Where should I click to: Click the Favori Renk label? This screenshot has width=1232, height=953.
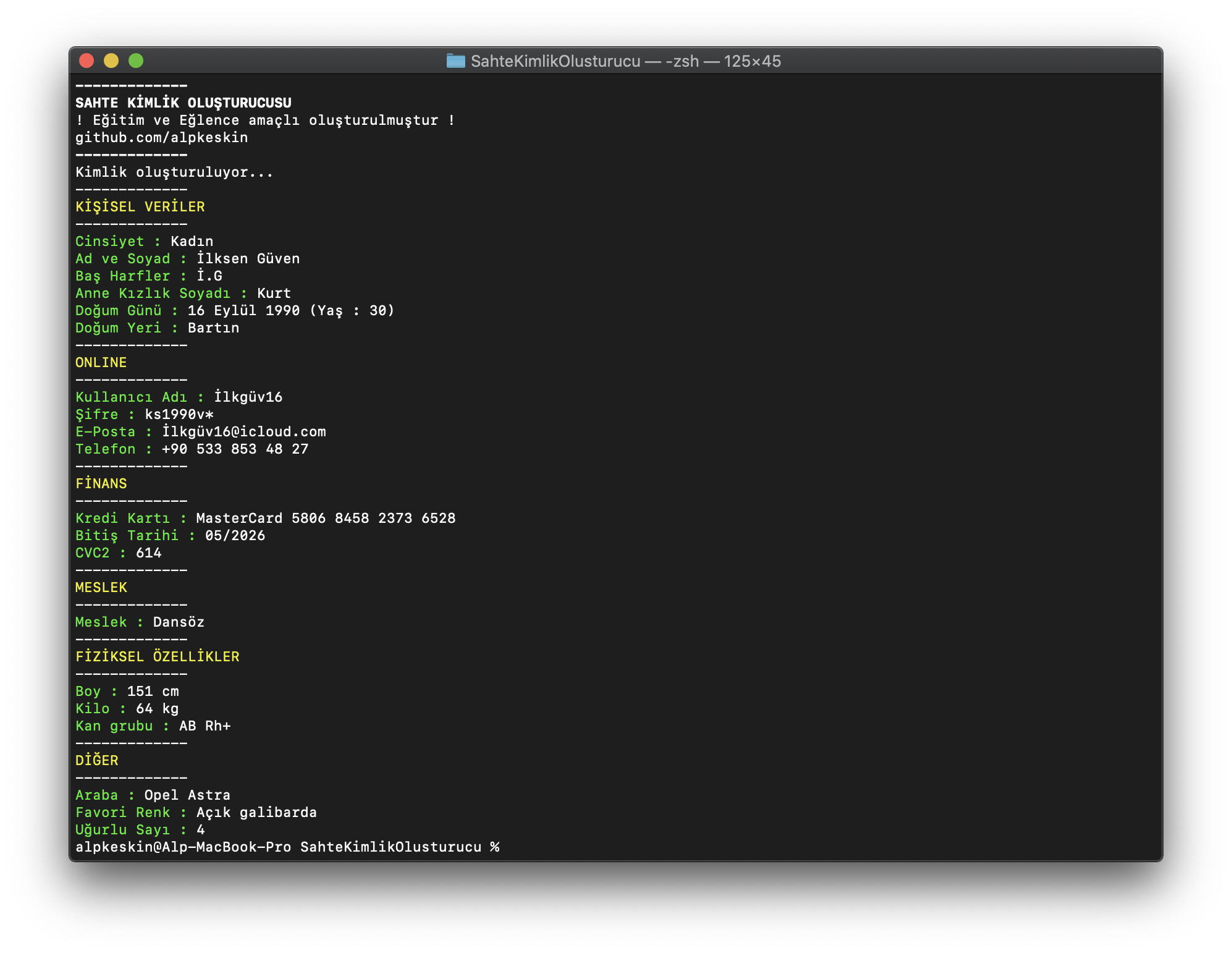123,812
